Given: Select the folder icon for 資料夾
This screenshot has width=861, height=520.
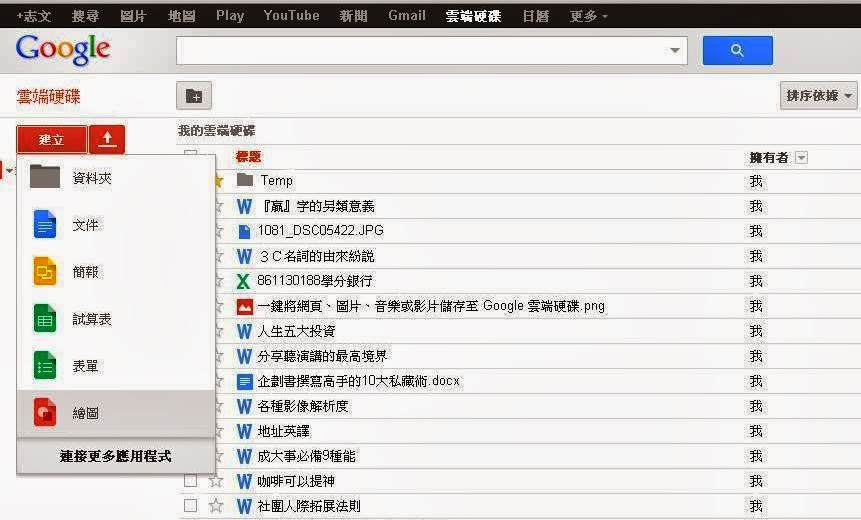Looking at the screenshot, I should point(45,177).
